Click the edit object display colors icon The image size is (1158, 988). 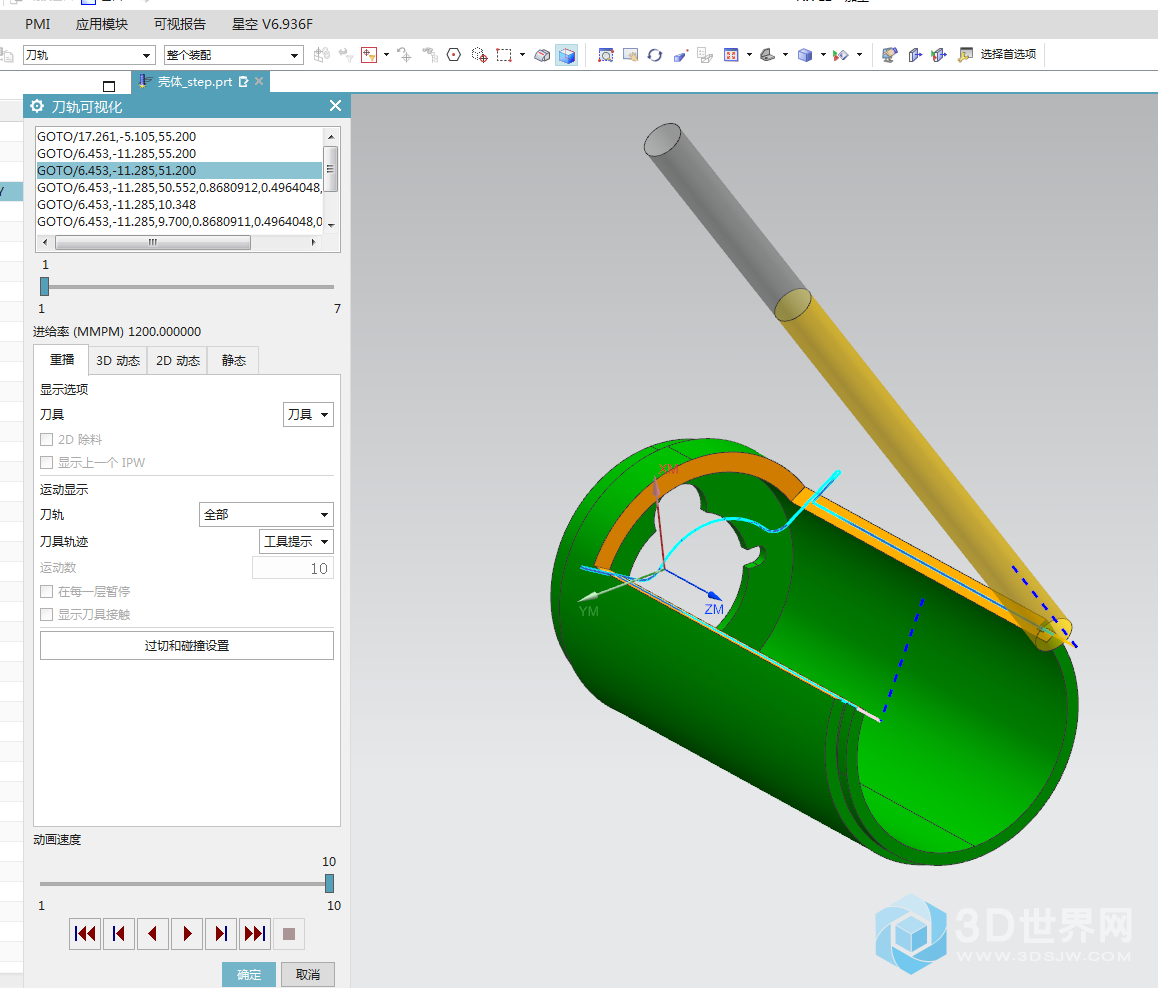click(840, 55)
